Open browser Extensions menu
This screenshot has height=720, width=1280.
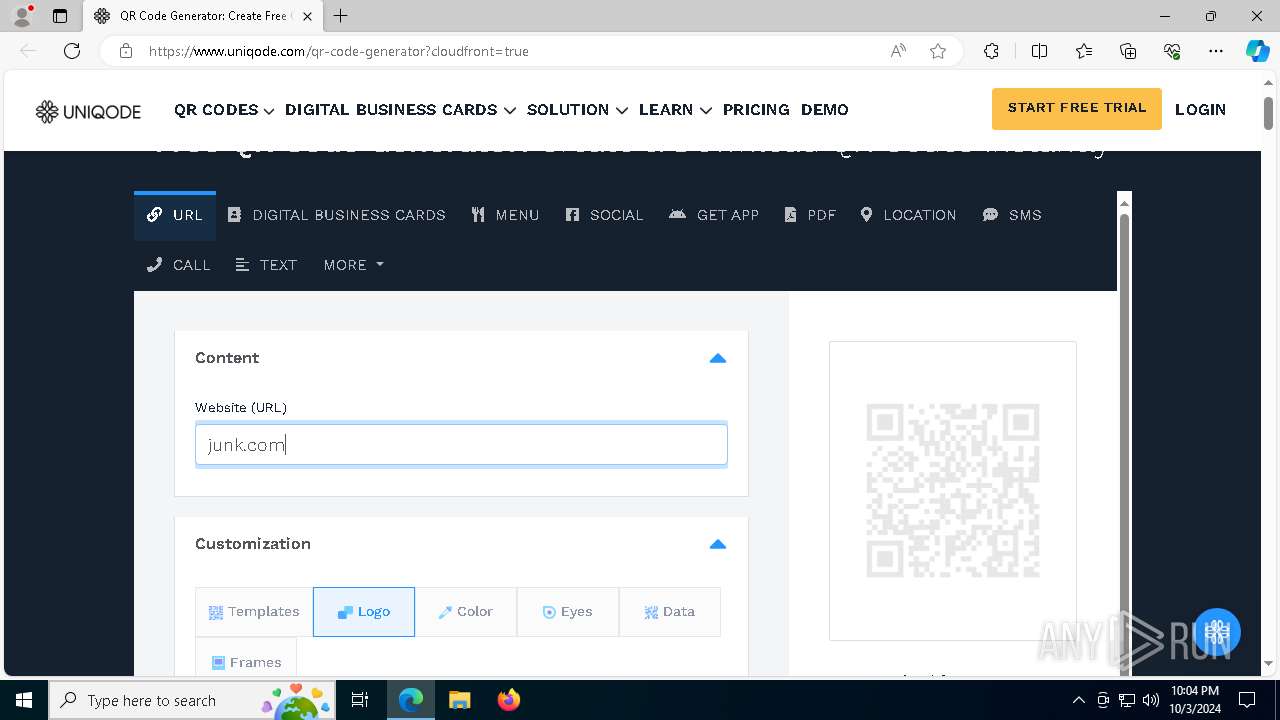click(x=991, y=51)
